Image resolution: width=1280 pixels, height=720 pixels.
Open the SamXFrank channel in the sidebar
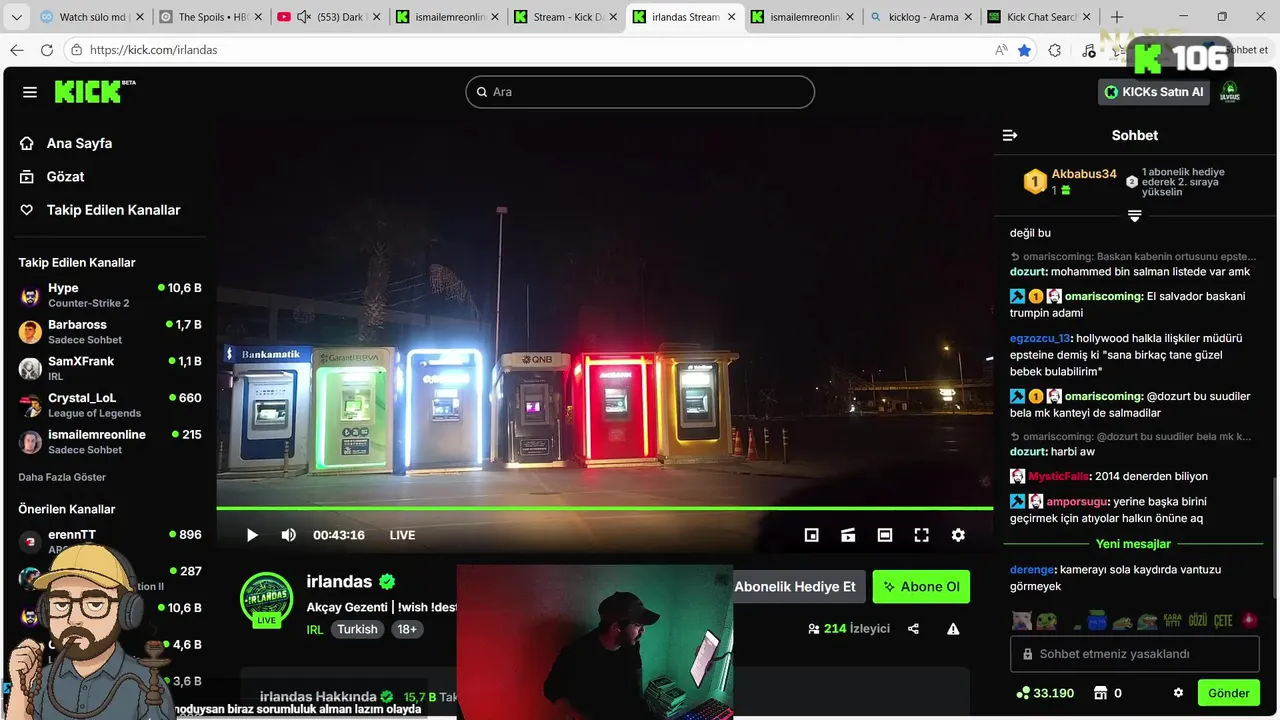point(110,368)
